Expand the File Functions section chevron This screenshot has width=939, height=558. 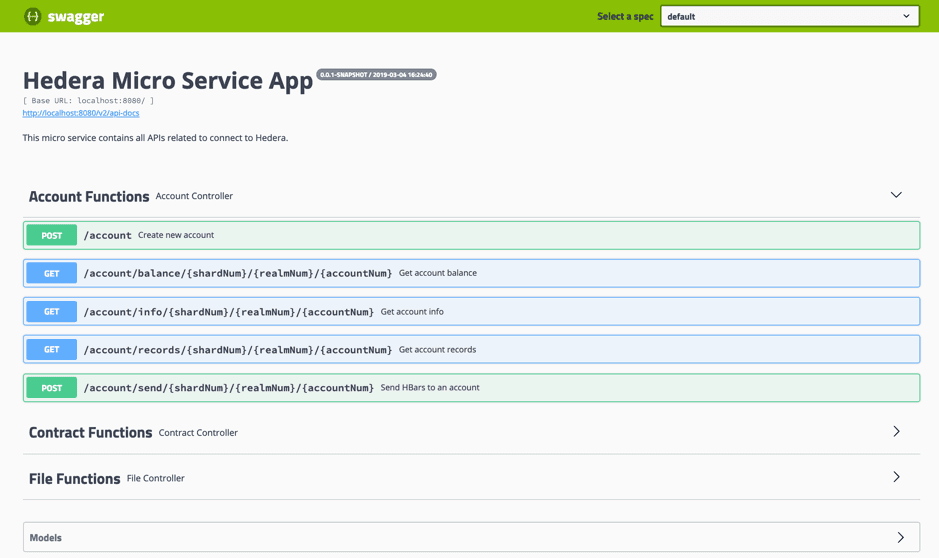(x=896, y=477)
